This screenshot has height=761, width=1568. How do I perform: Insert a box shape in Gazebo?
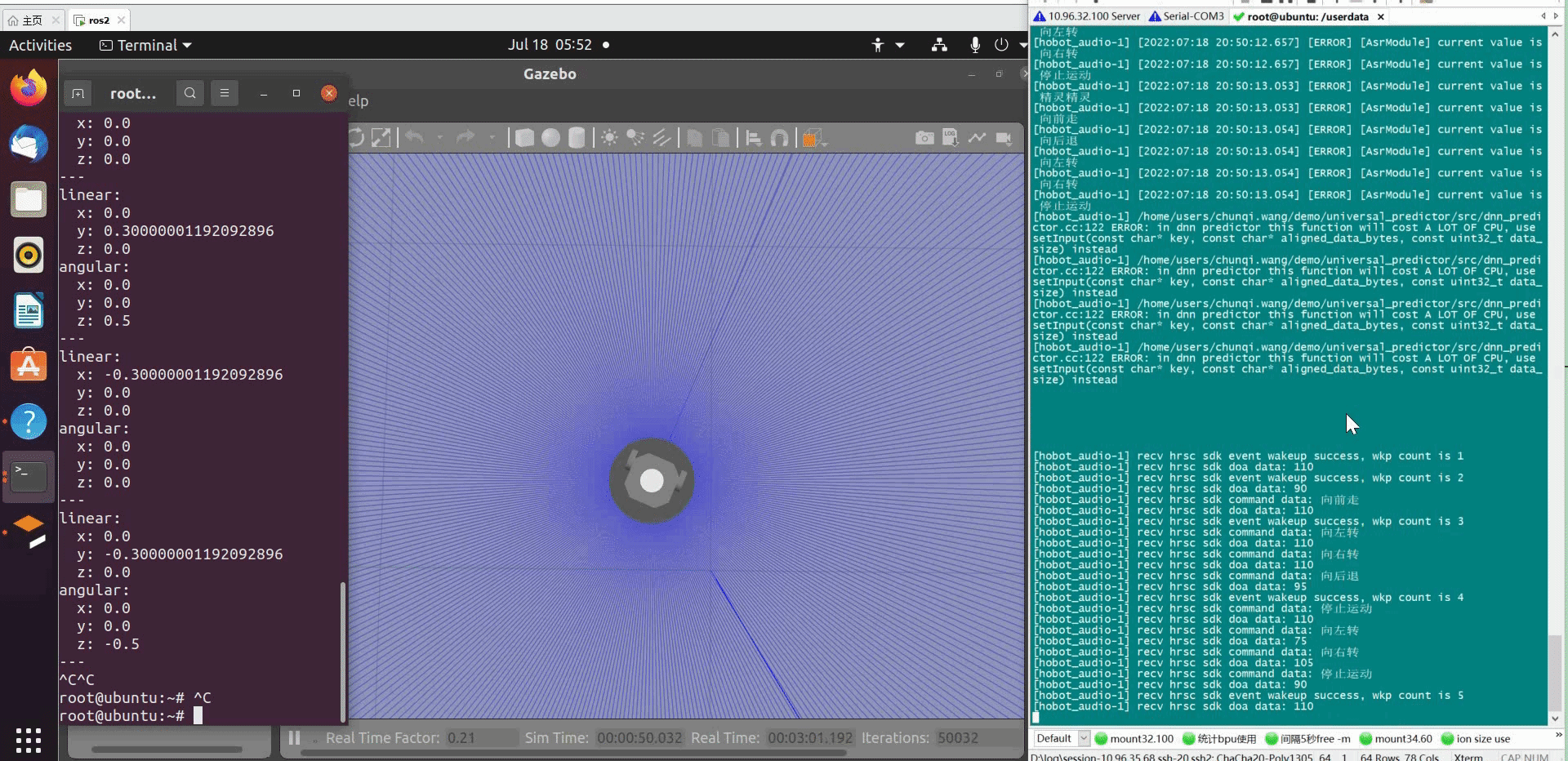pyautogui.click(x=524, y=138)
